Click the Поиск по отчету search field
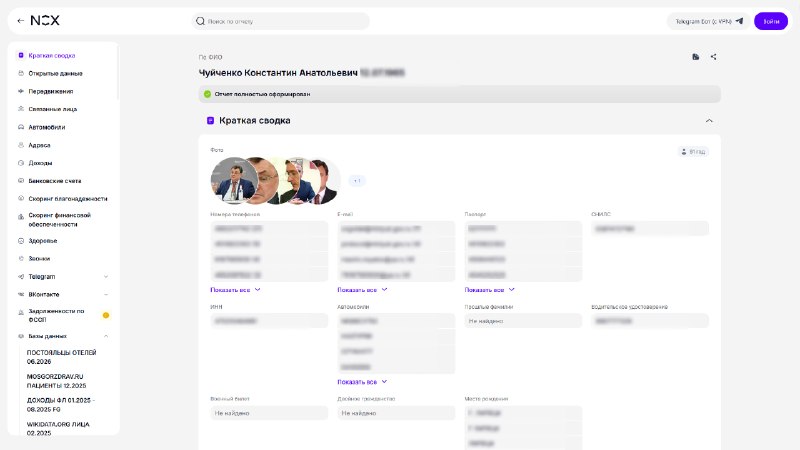 (x=281, y=21)
